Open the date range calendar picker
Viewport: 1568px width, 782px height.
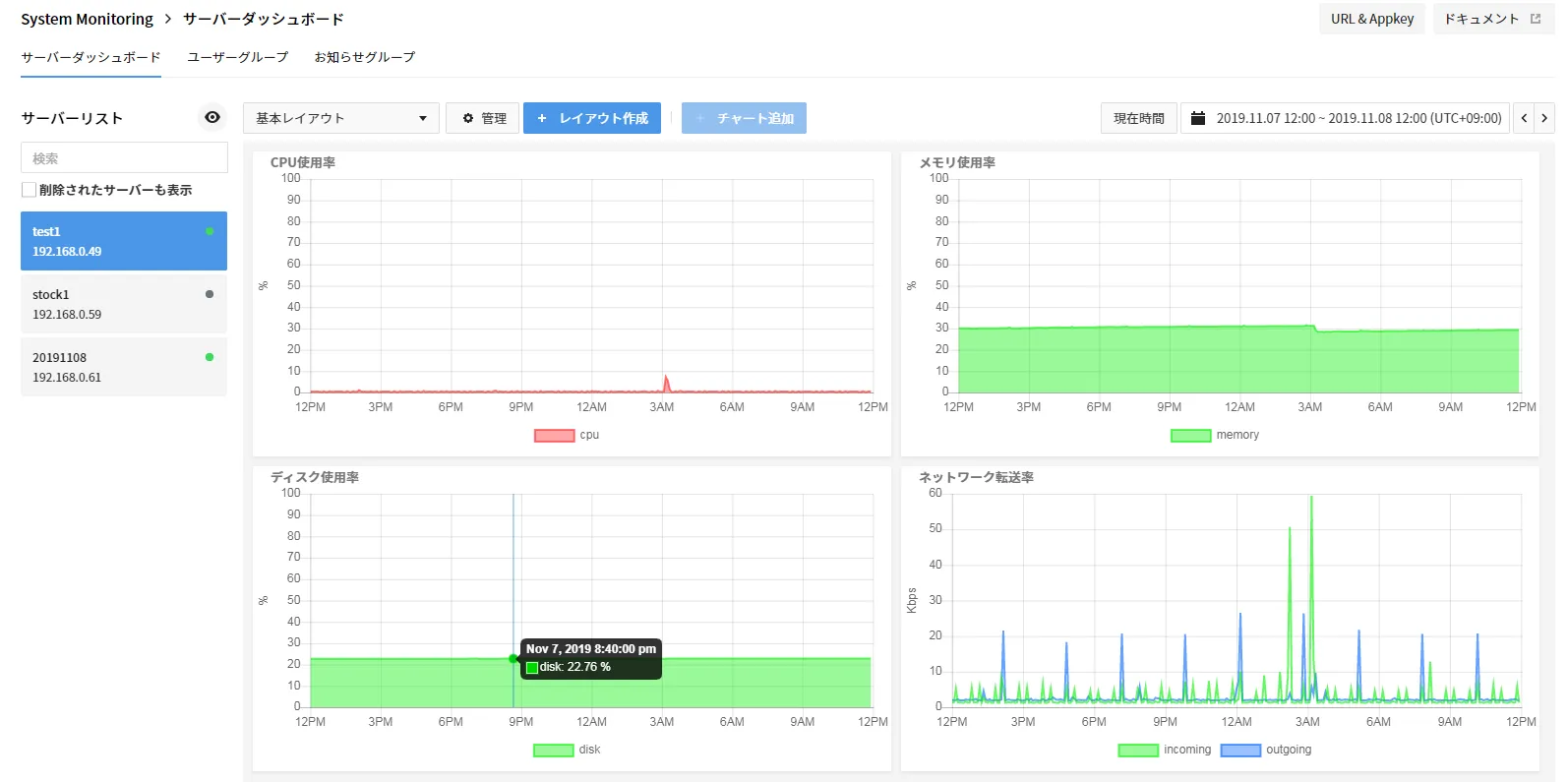1346,118
